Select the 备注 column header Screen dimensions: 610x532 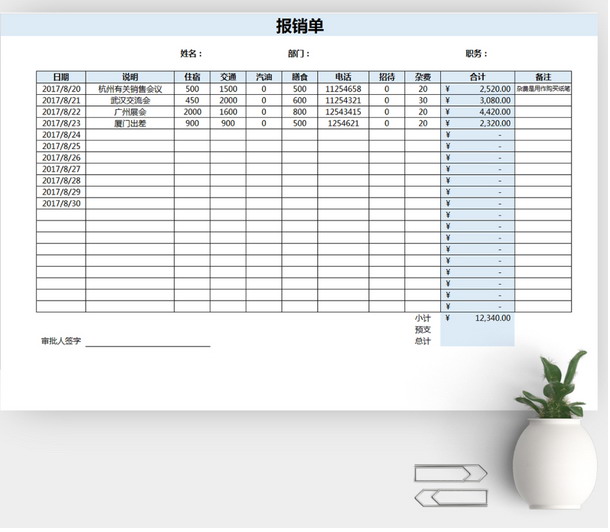pyautogui.click(x=543, y=77)
